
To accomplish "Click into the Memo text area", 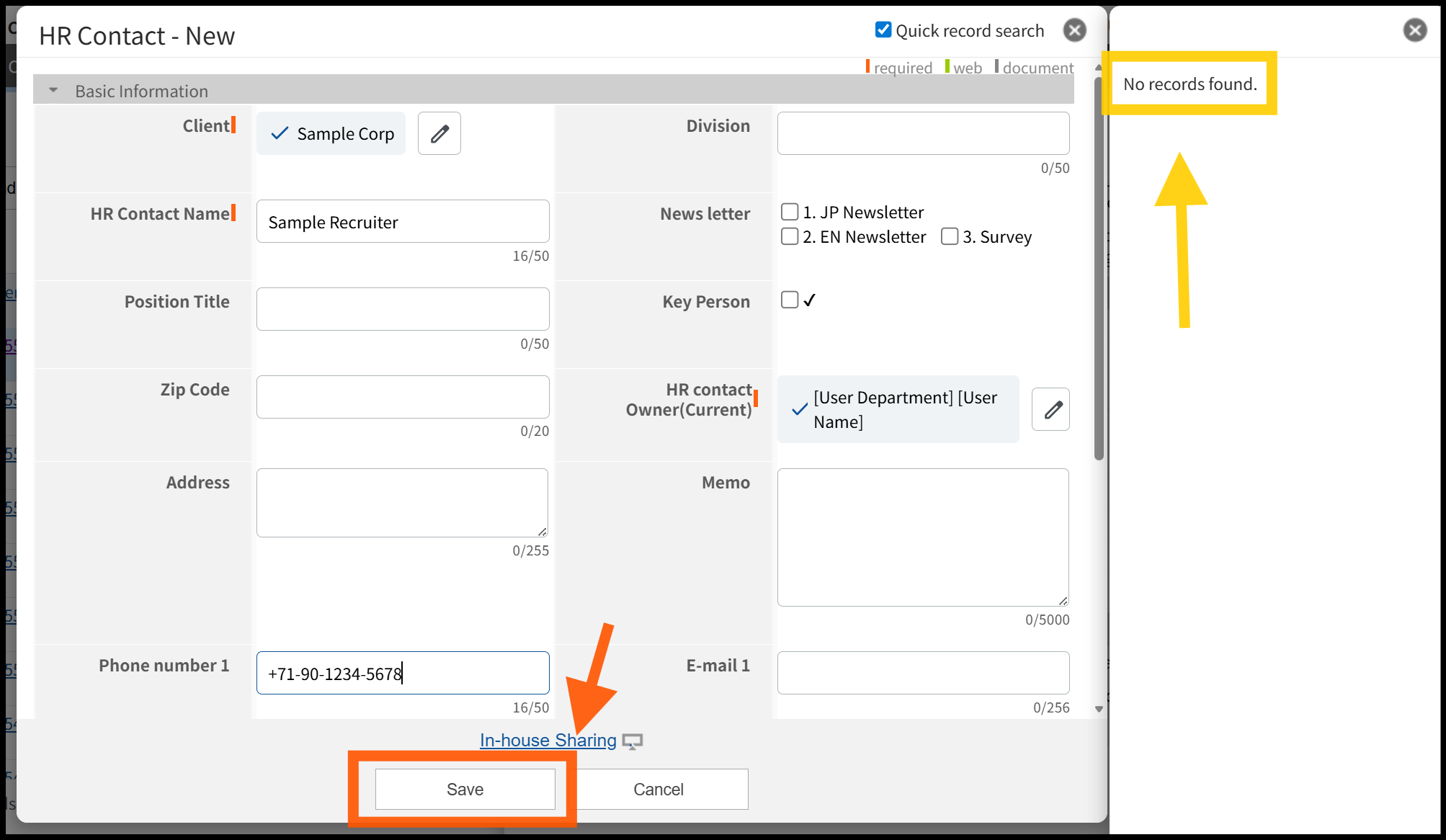I will click(x=923, y=537).
